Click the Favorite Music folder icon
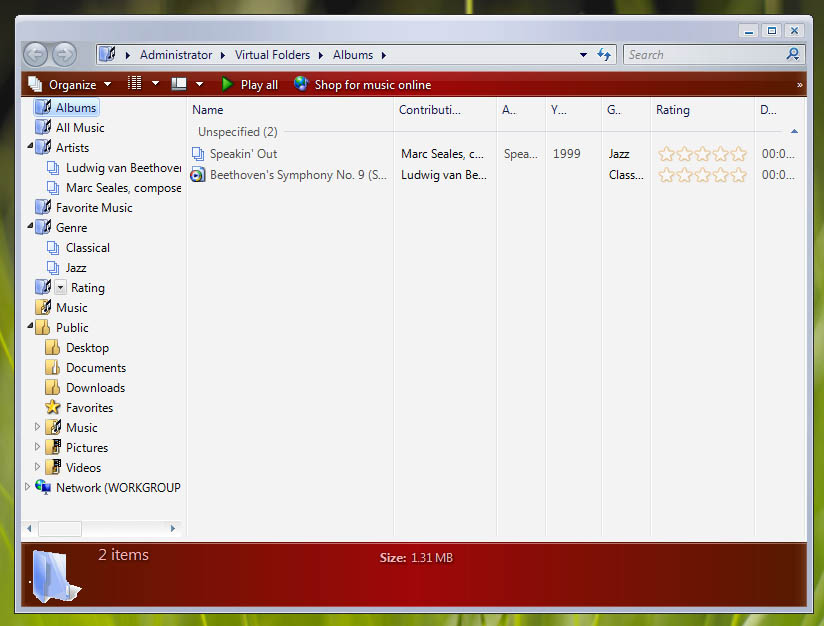Viewport: 824px width, 626px height. [43, 207]
